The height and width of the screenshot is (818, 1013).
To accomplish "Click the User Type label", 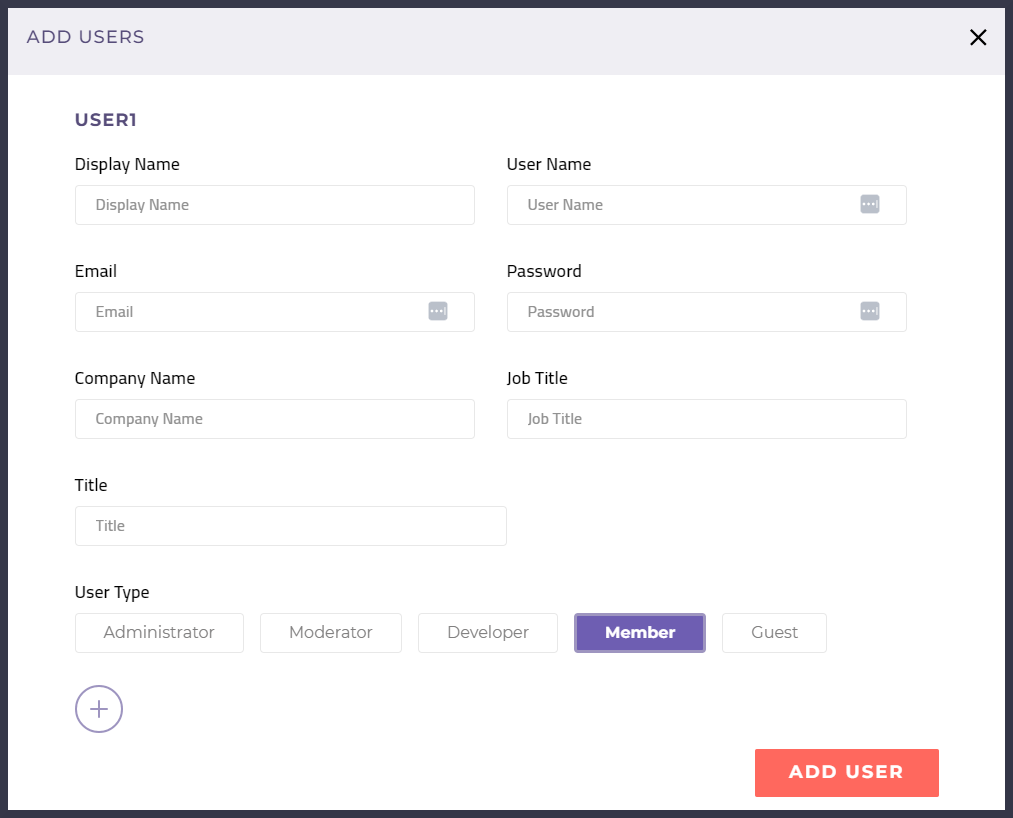I will (112, 592).
